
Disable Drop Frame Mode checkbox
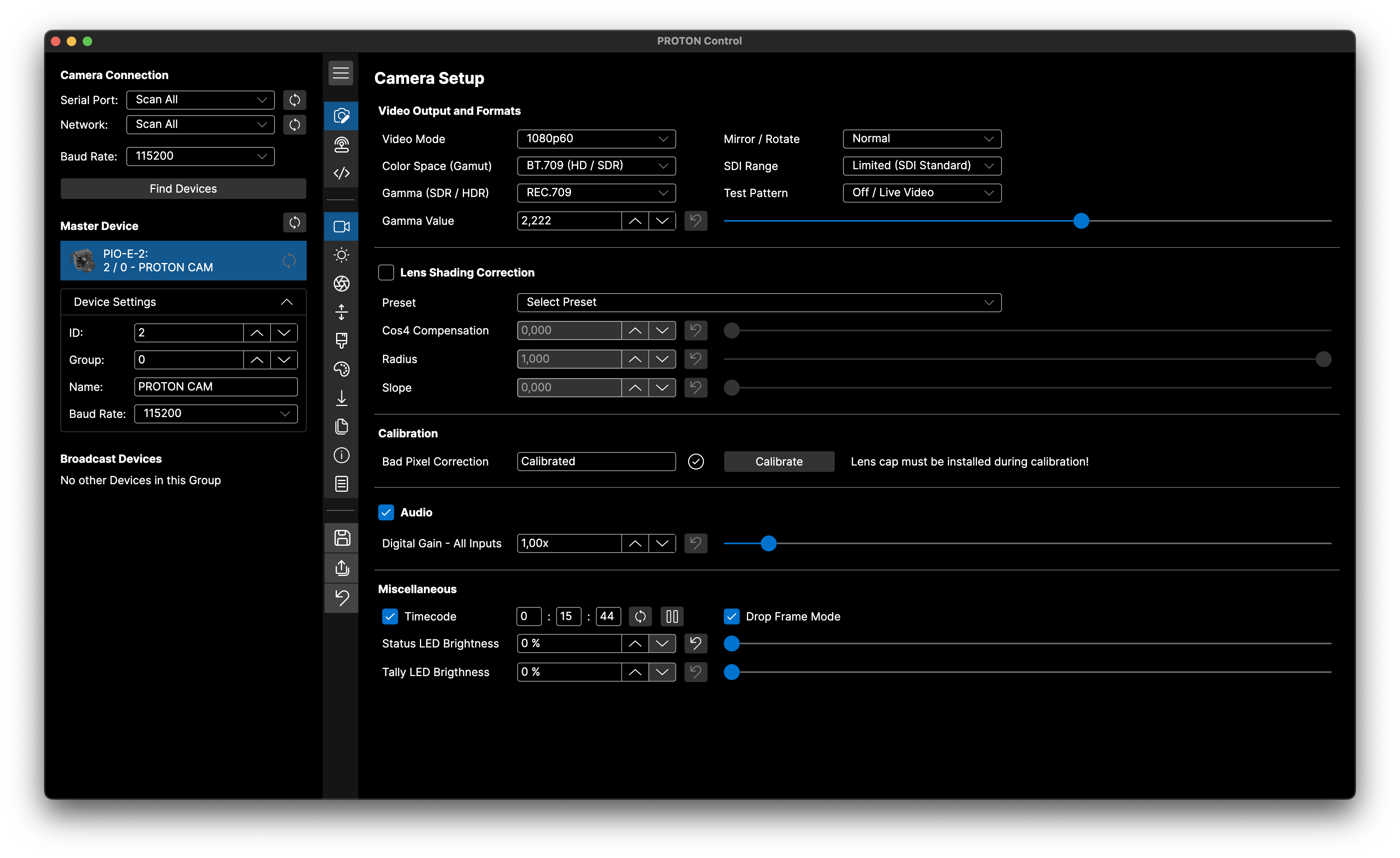click(x=731, y=616)
